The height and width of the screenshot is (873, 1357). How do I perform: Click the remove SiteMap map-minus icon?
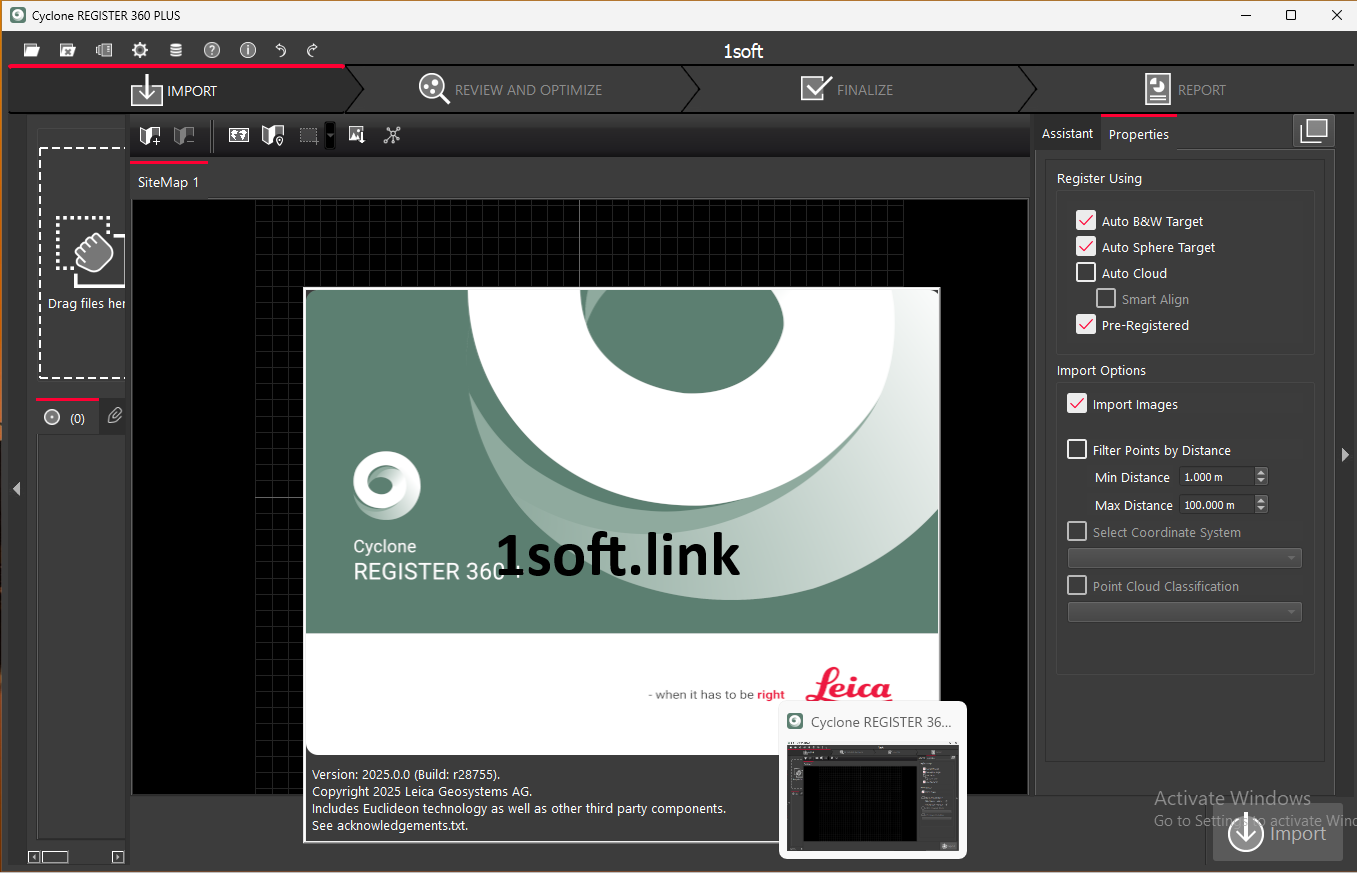tap(183, 136)
